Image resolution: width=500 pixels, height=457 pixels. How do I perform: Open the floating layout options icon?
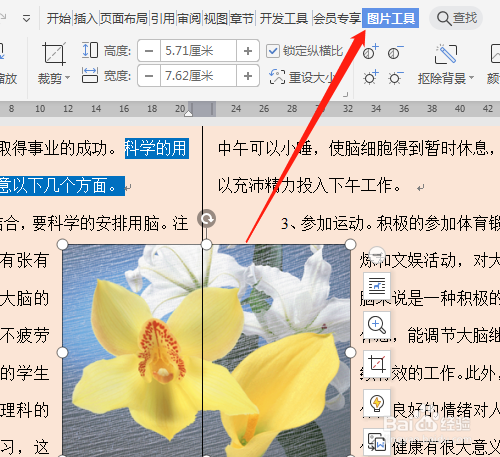pos(377,286)
